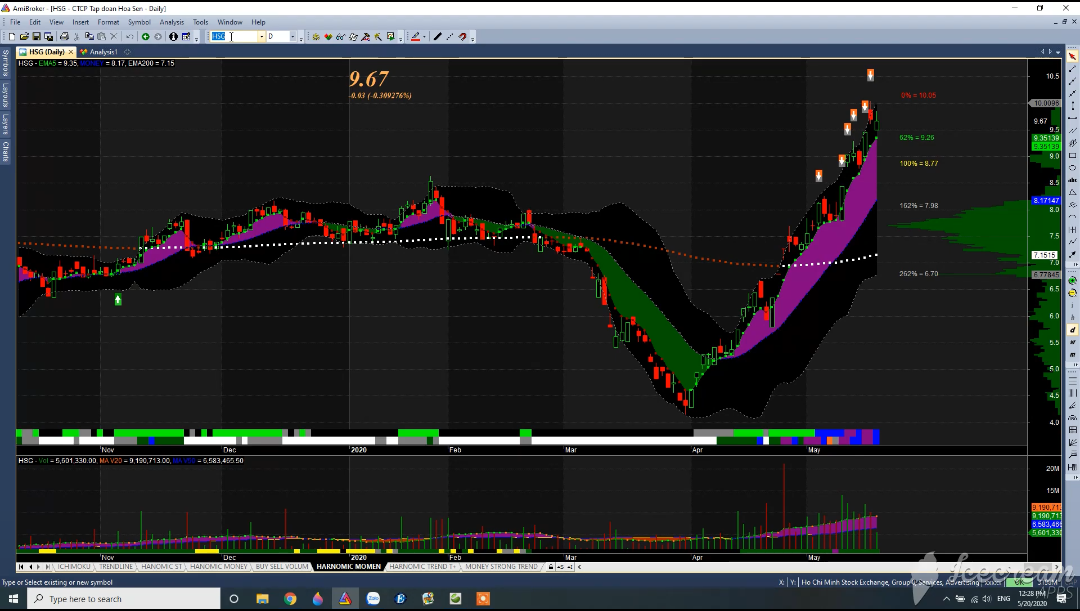The image size is (1080, 611).
Task: Switch to the TRENDLINE sheet tab
Action: pyautogui.click(x=116, y=566)
